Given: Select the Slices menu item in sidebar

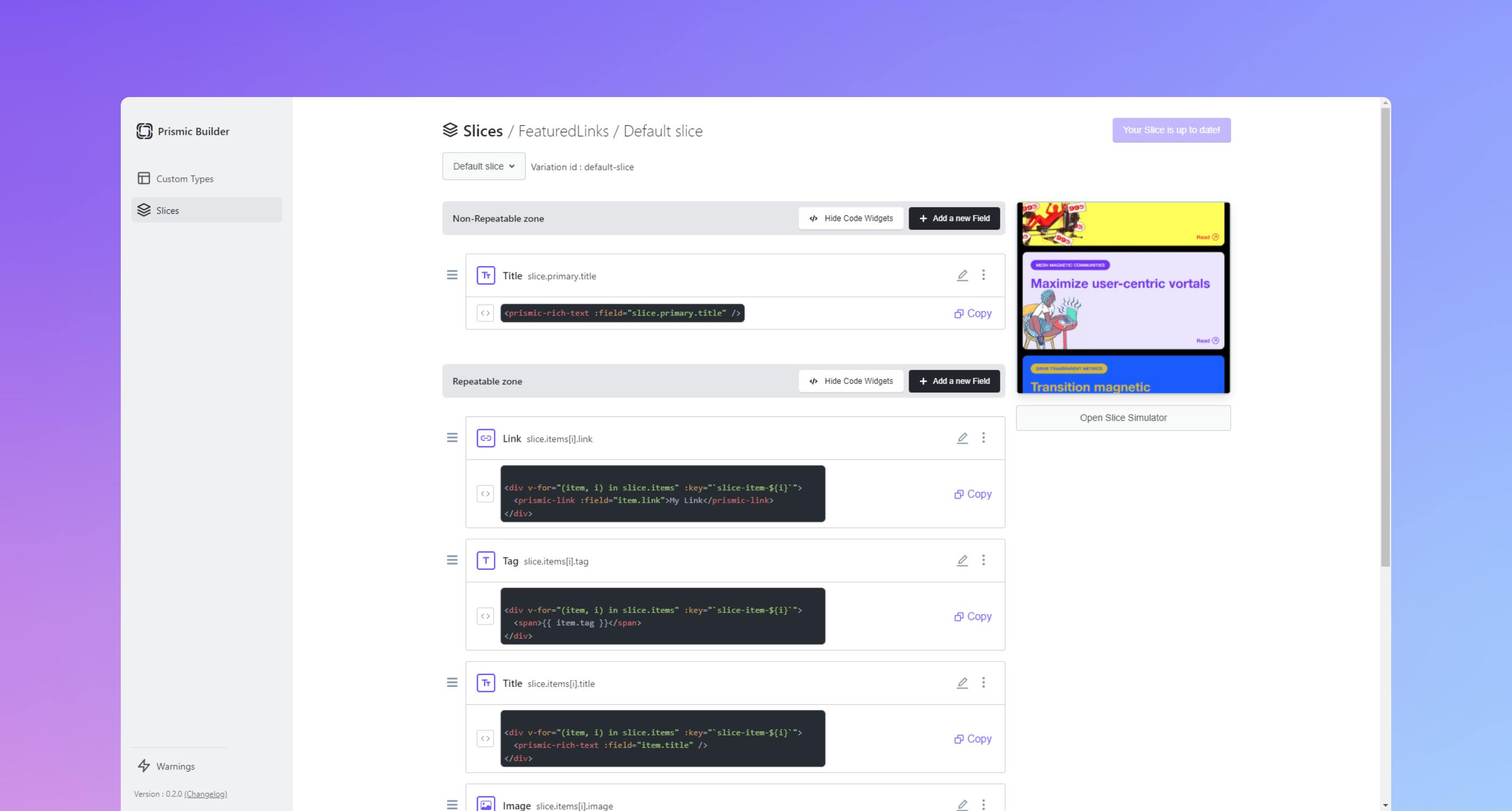Looking at the screenshot, I should tap(167, 210).
